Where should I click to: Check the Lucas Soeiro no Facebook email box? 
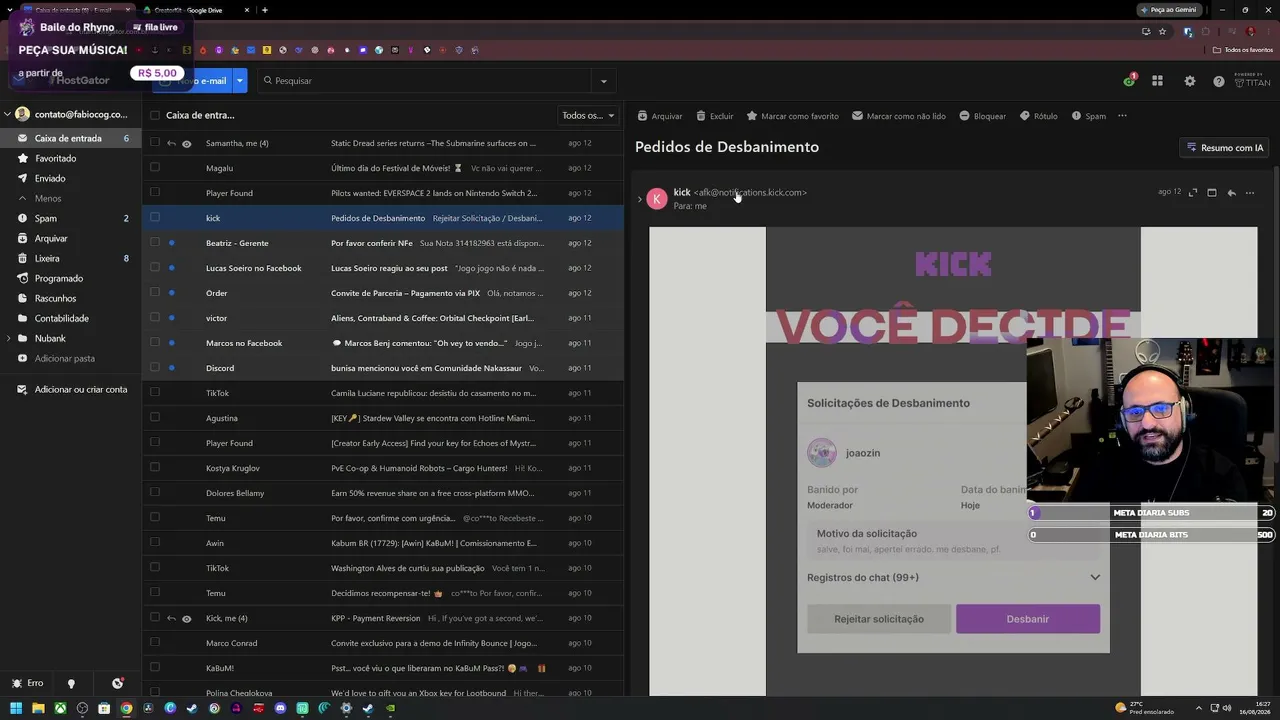[x=154, y=268]
